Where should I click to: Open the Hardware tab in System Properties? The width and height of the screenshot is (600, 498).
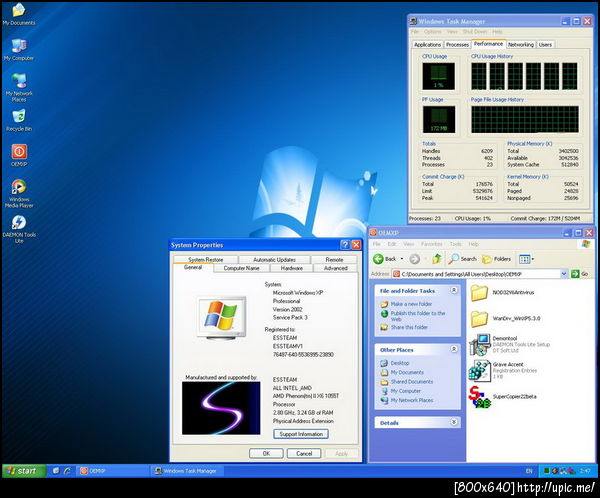pyautogui.click(x=292, y=268)
